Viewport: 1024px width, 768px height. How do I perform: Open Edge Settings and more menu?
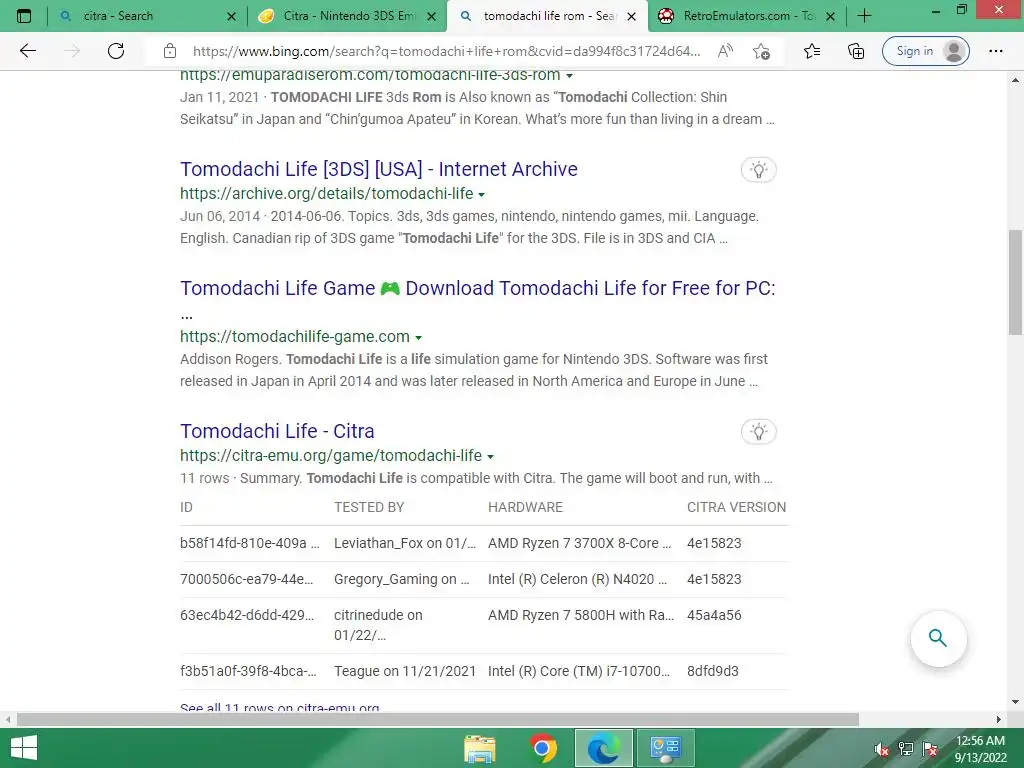[995, 51]
